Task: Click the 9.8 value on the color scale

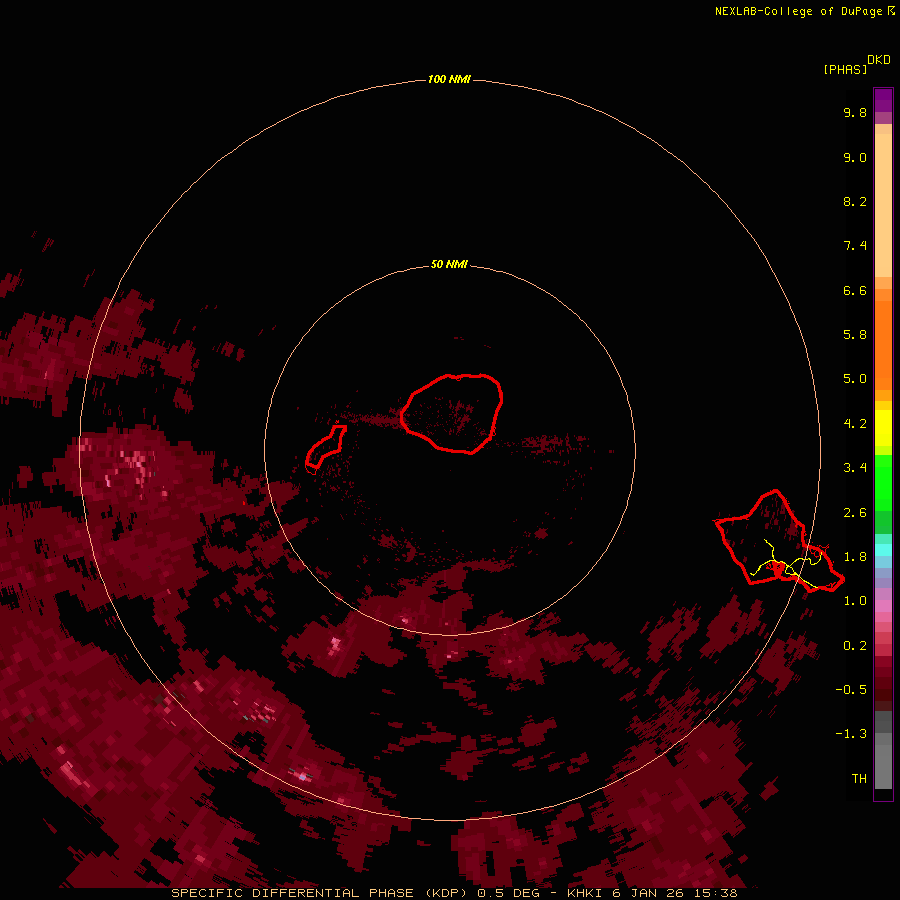Action: [855, 112]
